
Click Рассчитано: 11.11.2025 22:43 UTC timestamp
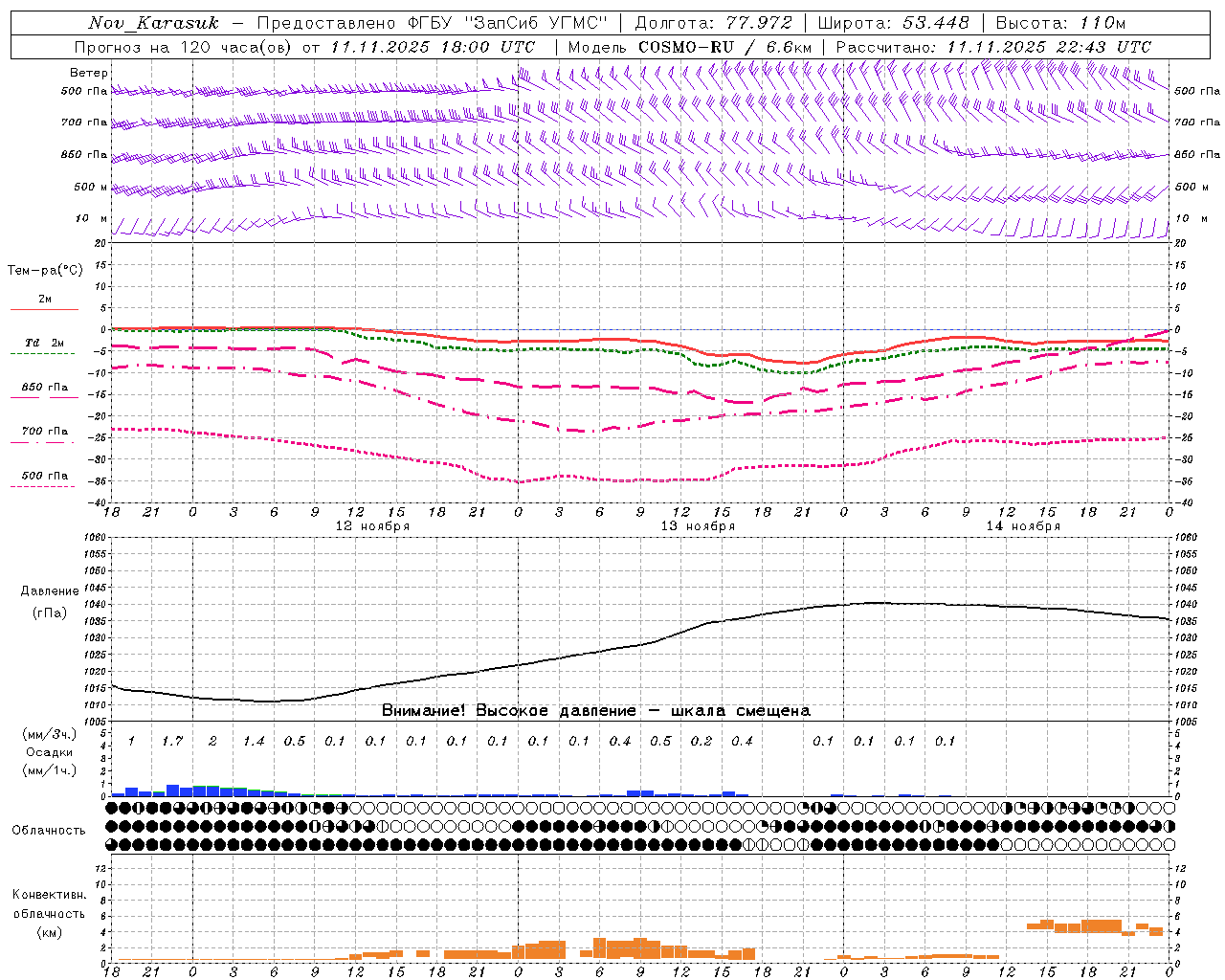click(x=993, y=47)
